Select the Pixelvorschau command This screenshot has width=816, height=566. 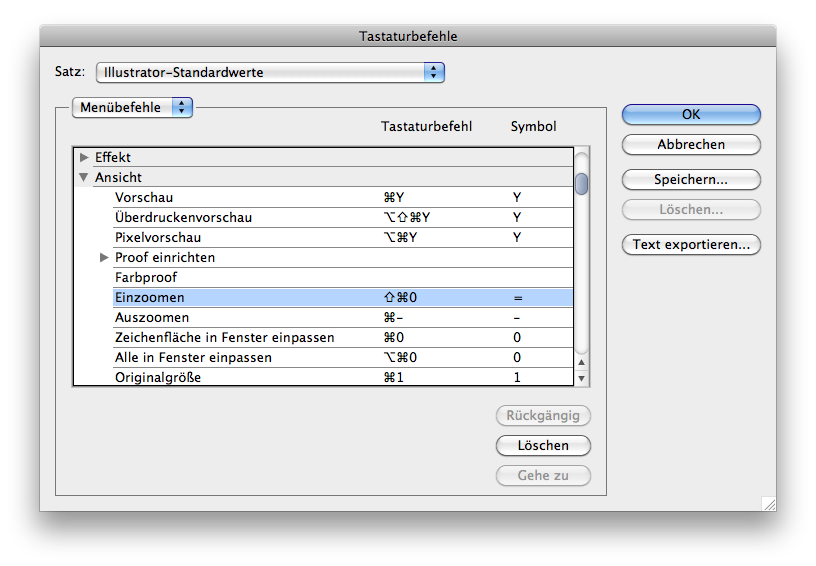click(158, 237)
